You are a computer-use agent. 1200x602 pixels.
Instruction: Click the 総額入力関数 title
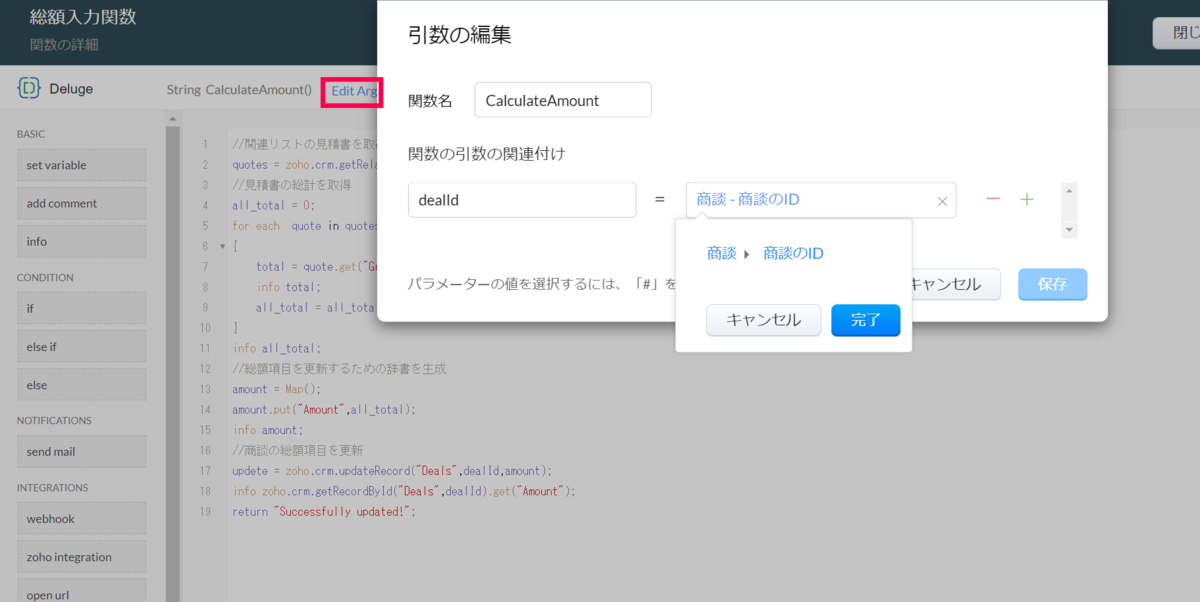click(83, 17)
